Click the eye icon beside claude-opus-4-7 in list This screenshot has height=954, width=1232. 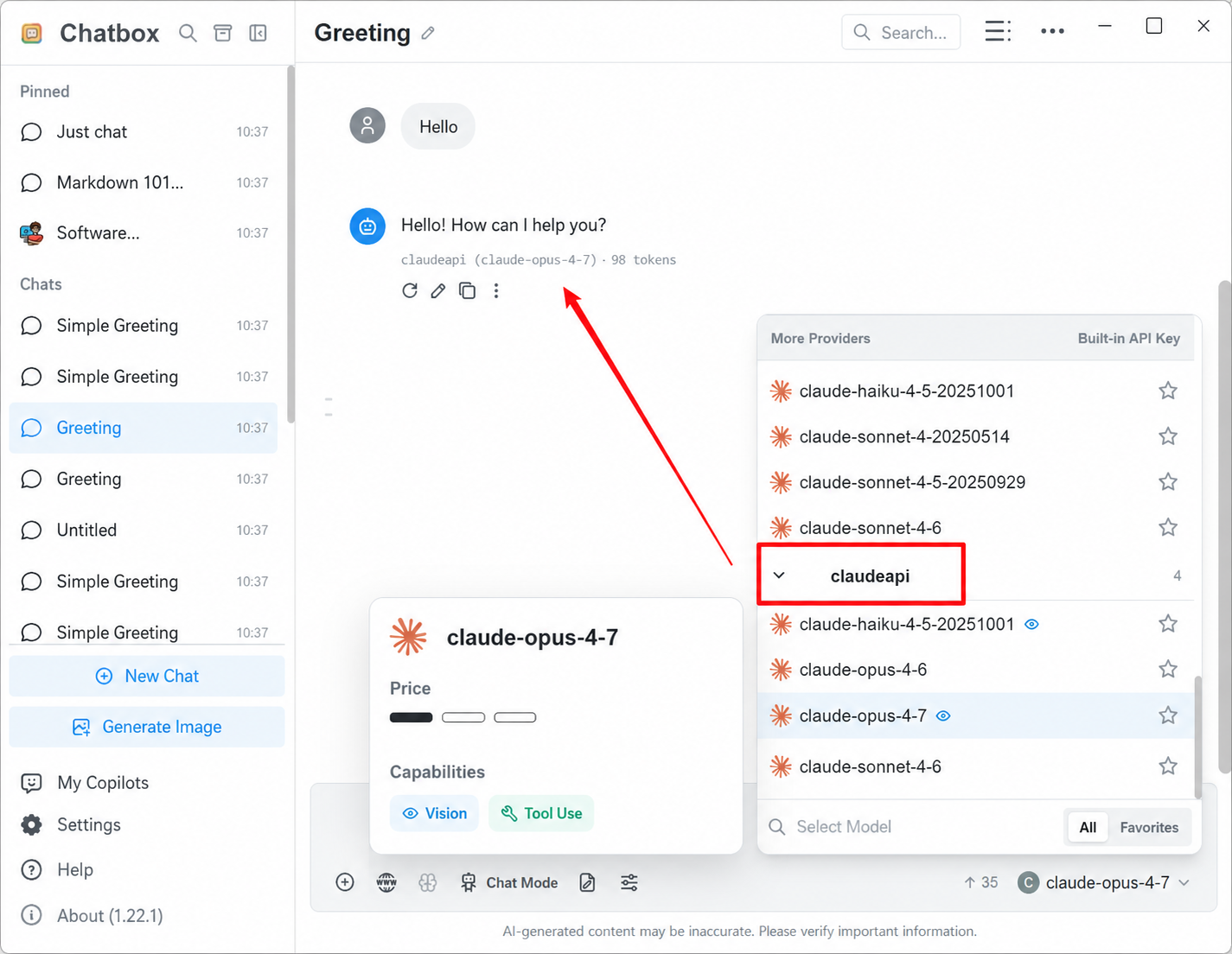click(943, 715)
